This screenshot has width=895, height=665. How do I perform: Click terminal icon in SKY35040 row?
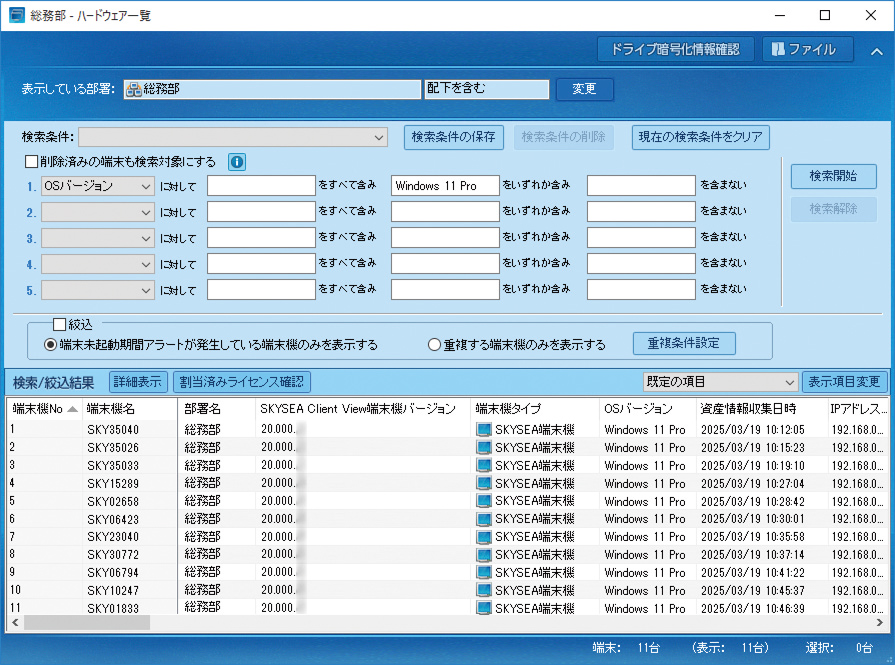(483, 430)
